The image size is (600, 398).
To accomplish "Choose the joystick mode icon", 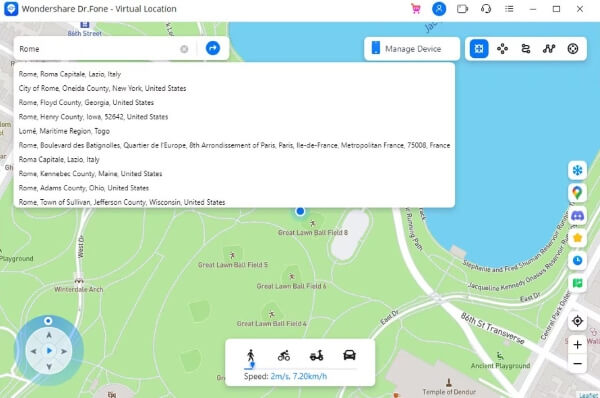I will [x=573, y=49].
